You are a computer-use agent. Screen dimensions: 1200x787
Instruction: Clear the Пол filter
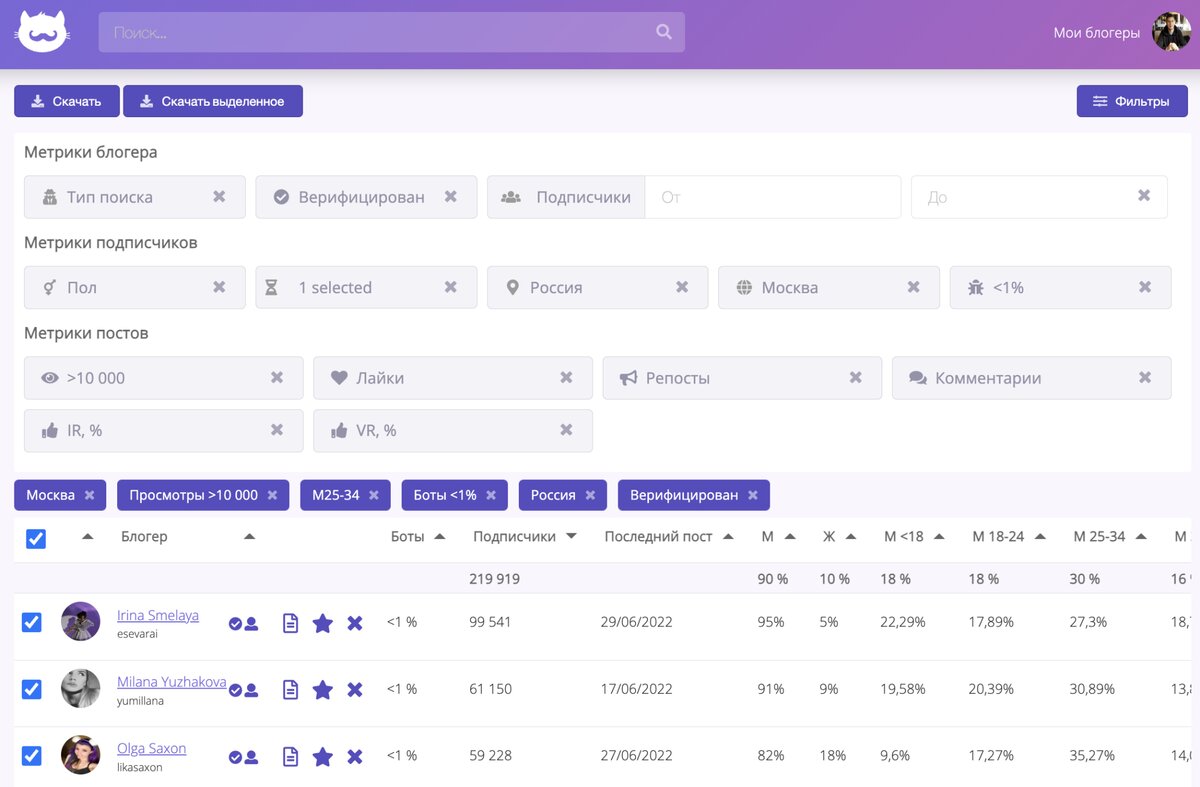pos(219,287)
